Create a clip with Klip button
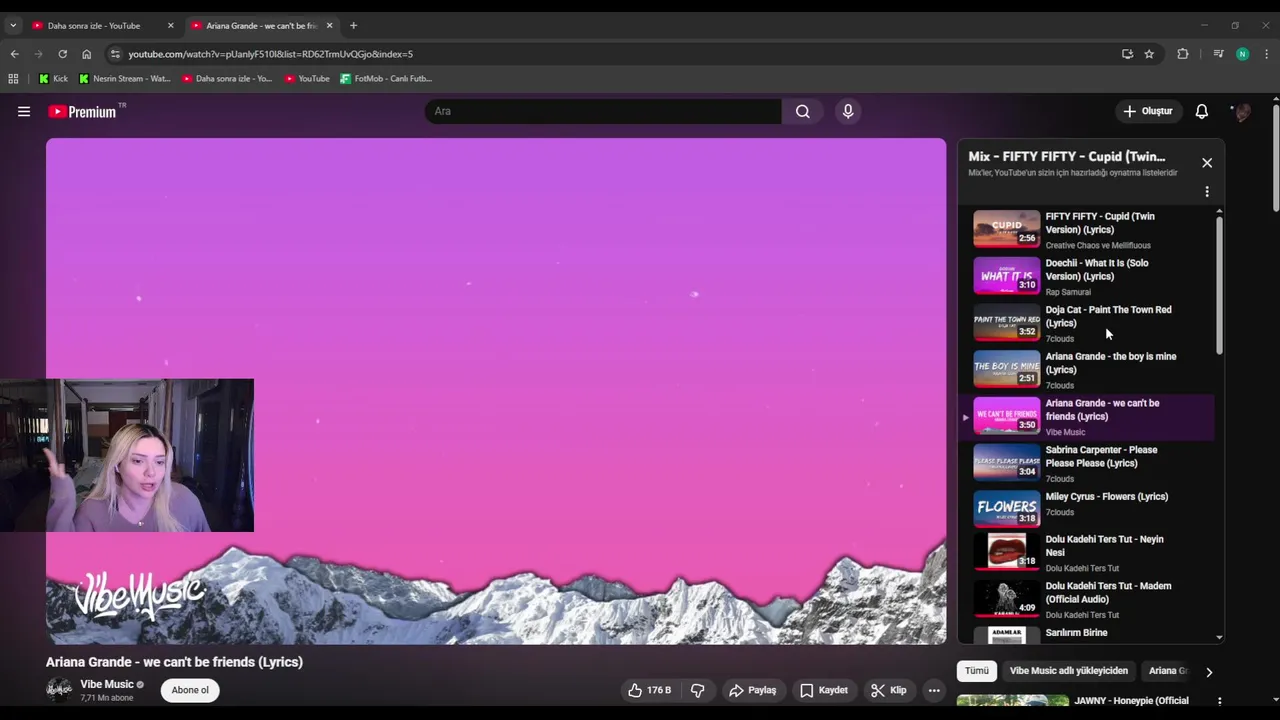The width and height of the screenshot is (1280, 720). coord(889,690)
